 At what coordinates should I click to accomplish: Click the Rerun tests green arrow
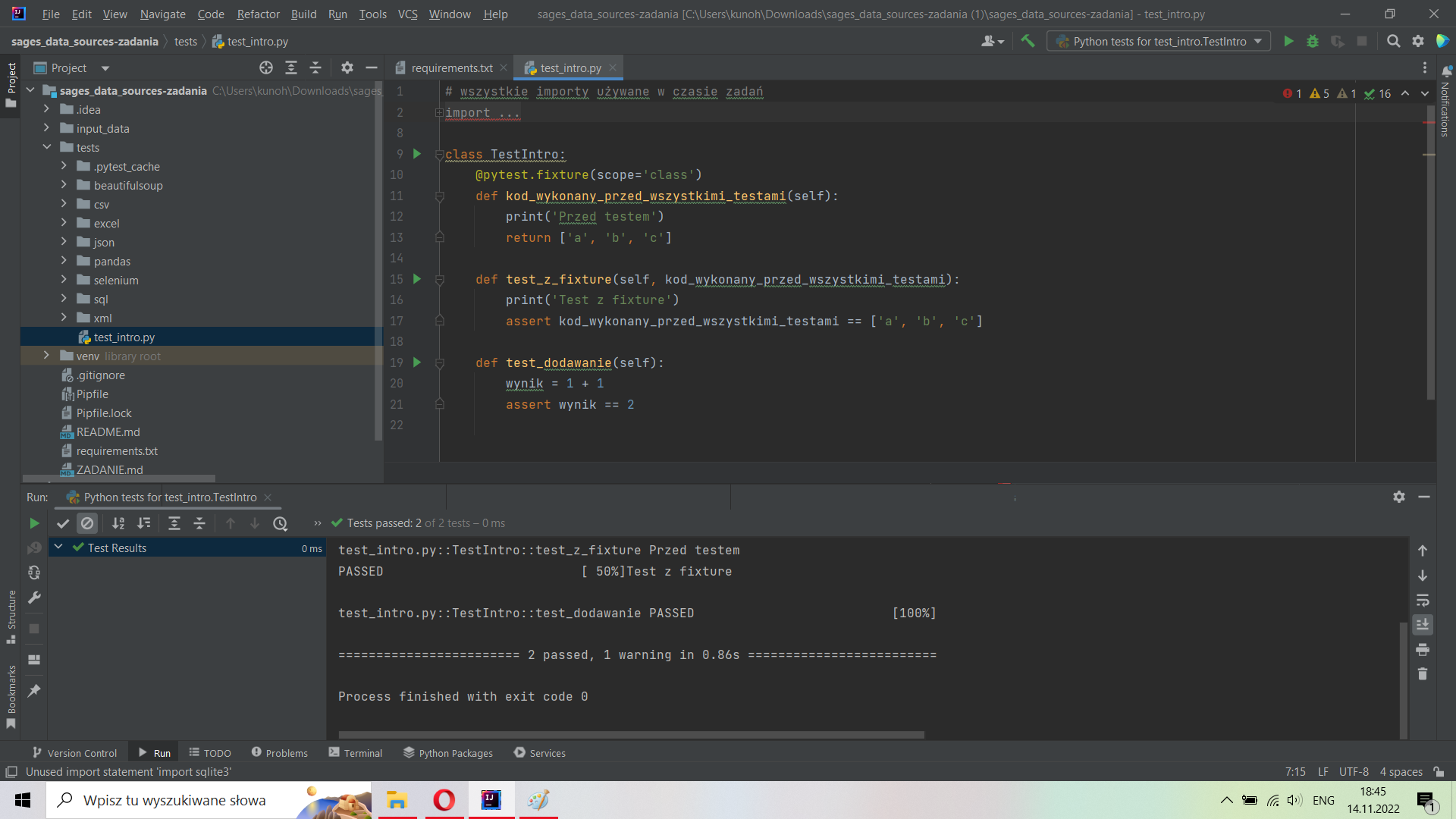point(34,523)
